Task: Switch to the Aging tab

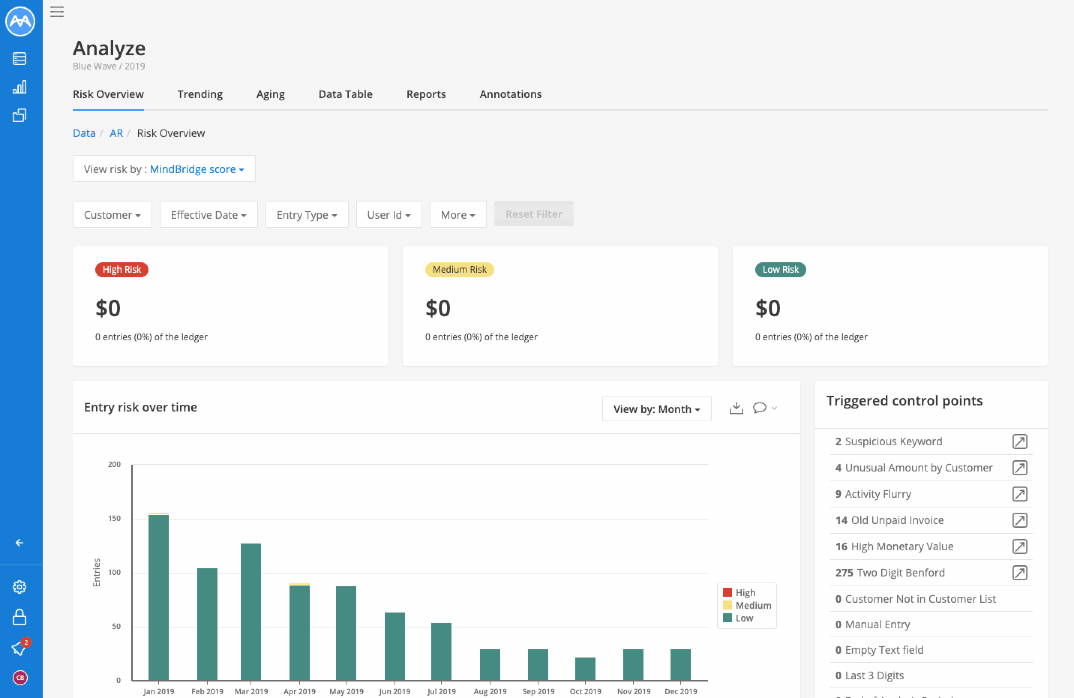Action: (x=271, y=95)
